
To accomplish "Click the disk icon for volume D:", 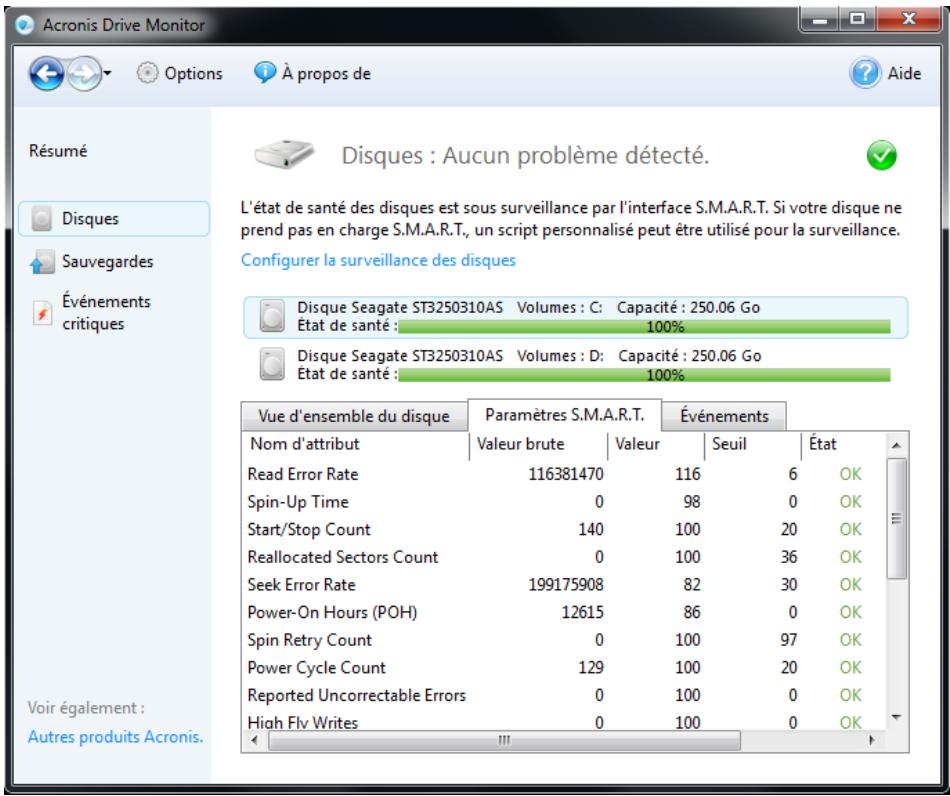I will (x=272, y=364).
